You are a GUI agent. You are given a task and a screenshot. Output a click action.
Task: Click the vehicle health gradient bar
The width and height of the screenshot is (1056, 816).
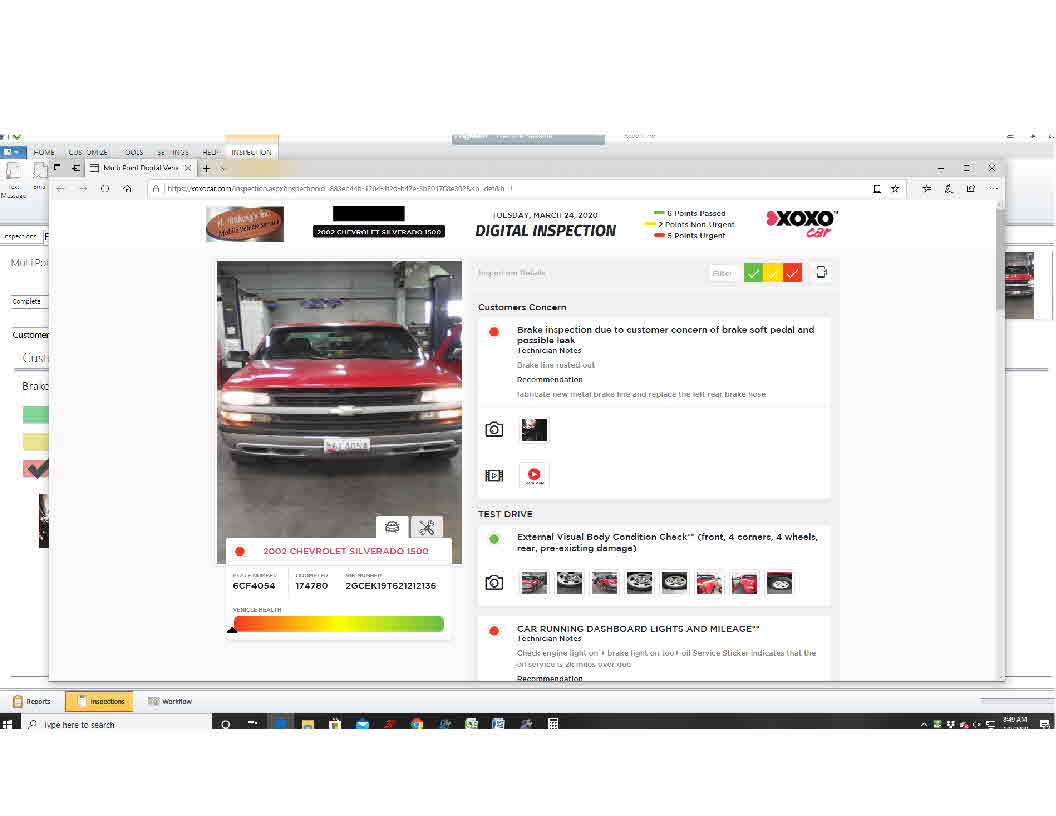(x=338, y=624)
